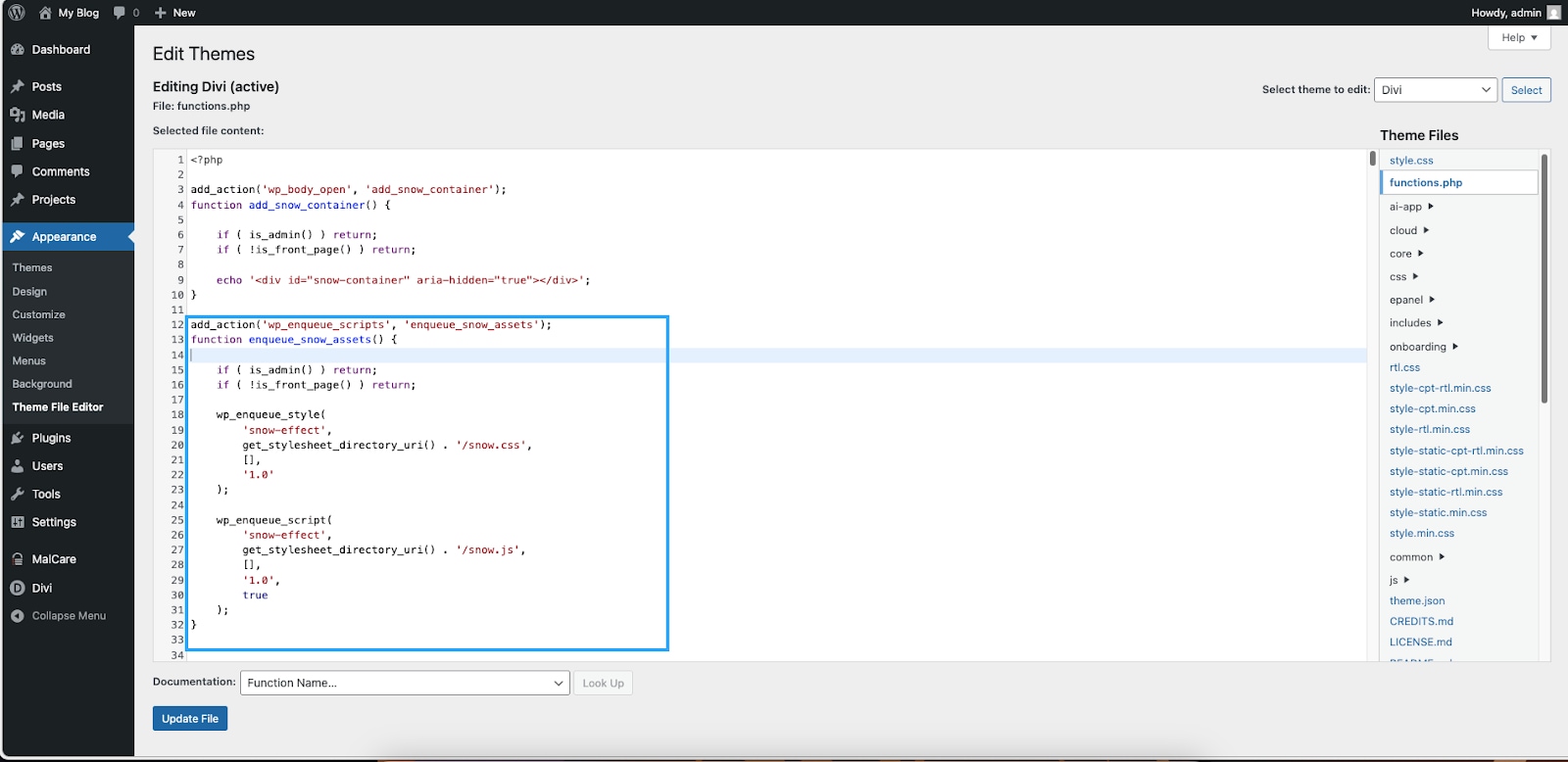
Task: Click the Tools wrench icon
Action: [x=18, y=495]
